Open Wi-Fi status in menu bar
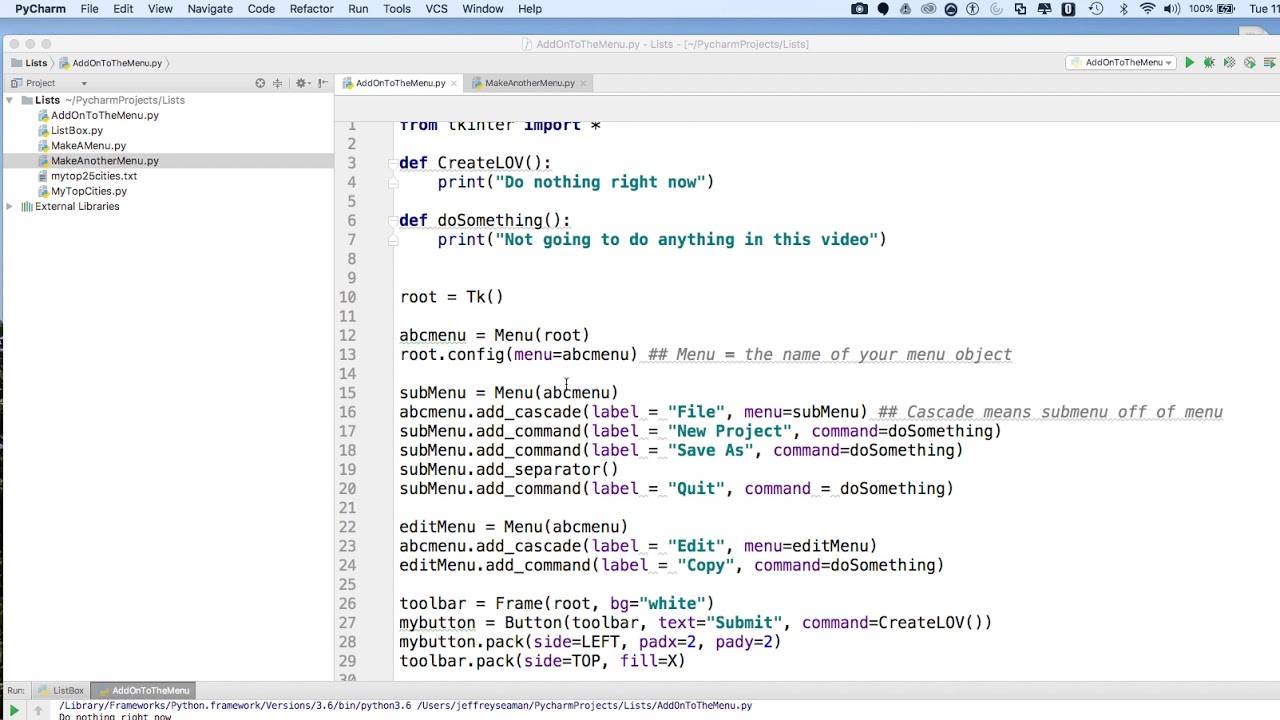Image resolution: width=1280 pixels, height=720 pixels. (x=1147, y=9)
